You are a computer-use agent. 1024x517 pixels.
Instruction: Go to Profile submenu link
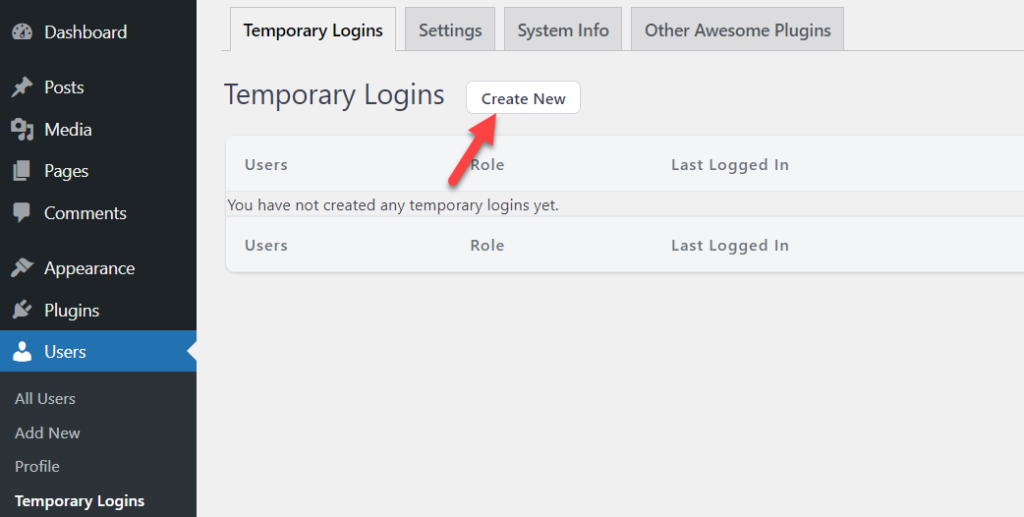pos(37,466)
